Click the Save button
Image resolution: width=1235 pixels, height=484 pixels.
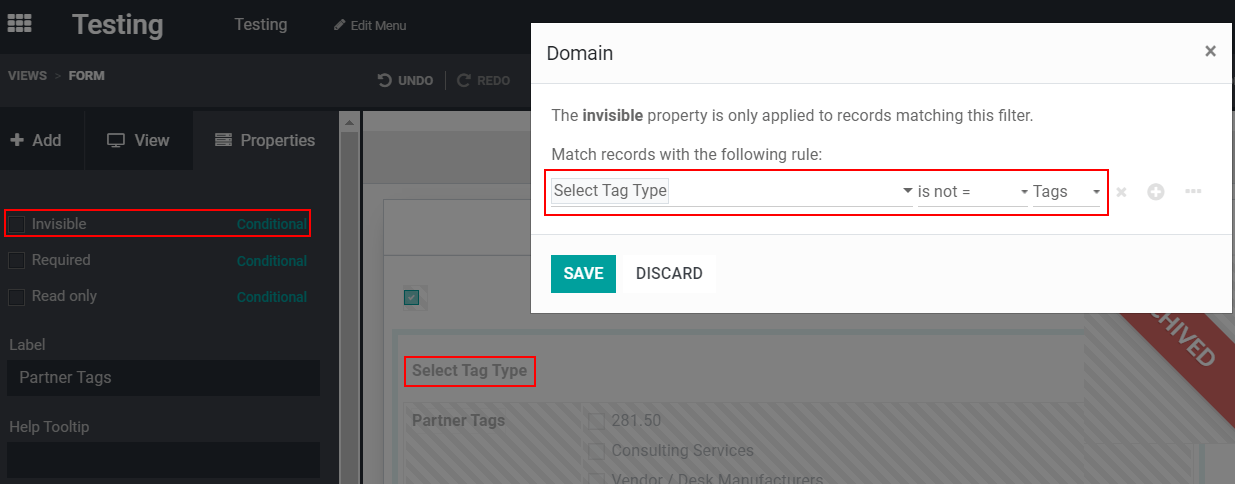(583, 273)
